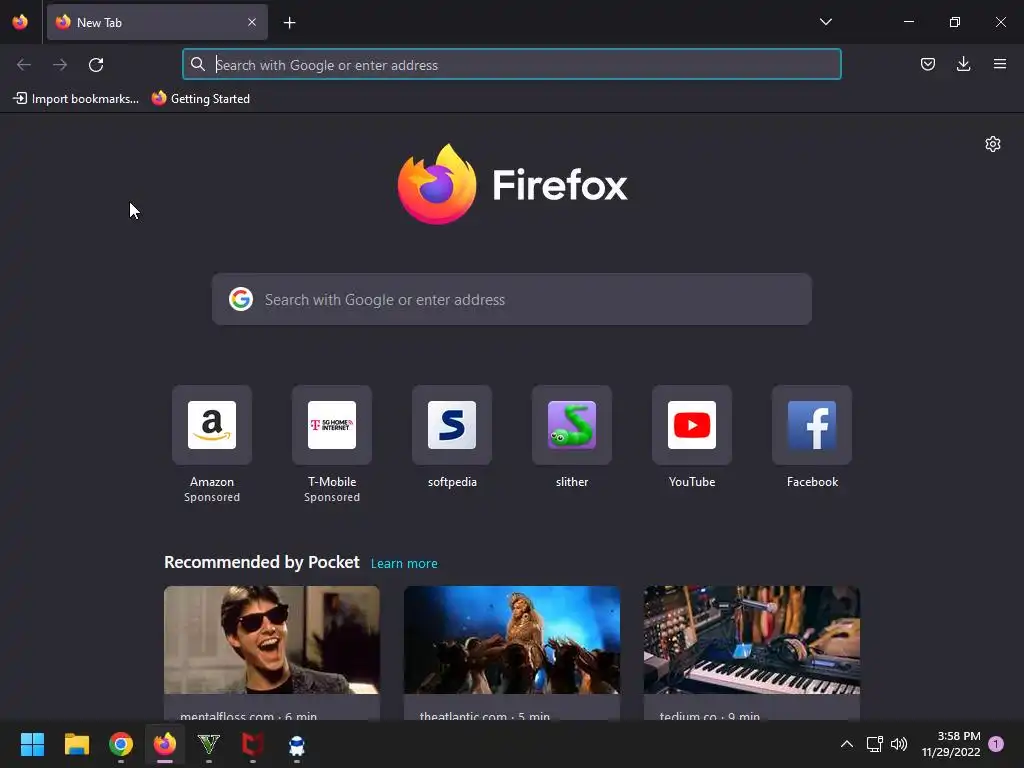
Task: Close the New Tab tab
Action: (x=252, y=22)
